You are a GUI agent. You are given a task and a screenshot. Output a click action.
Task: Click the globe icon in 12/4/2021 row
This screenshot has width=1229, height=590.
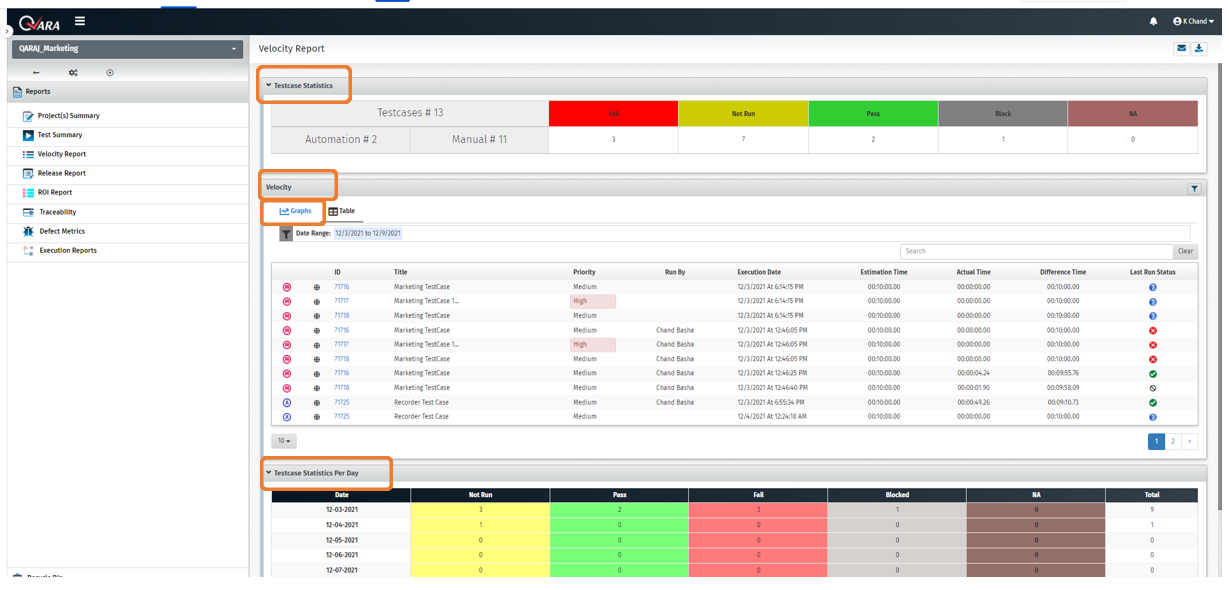[x=316, y=417]
